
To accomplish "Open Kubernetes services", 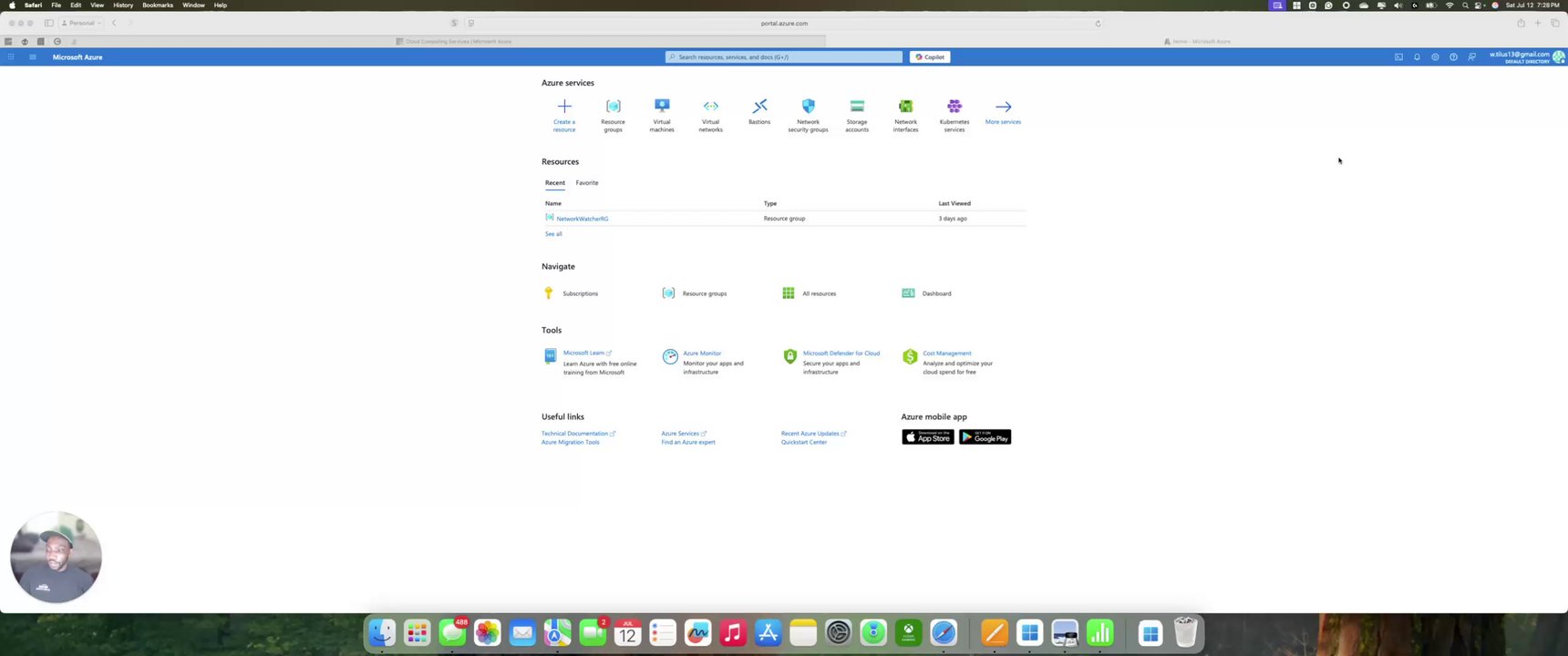I will [954, 115].
